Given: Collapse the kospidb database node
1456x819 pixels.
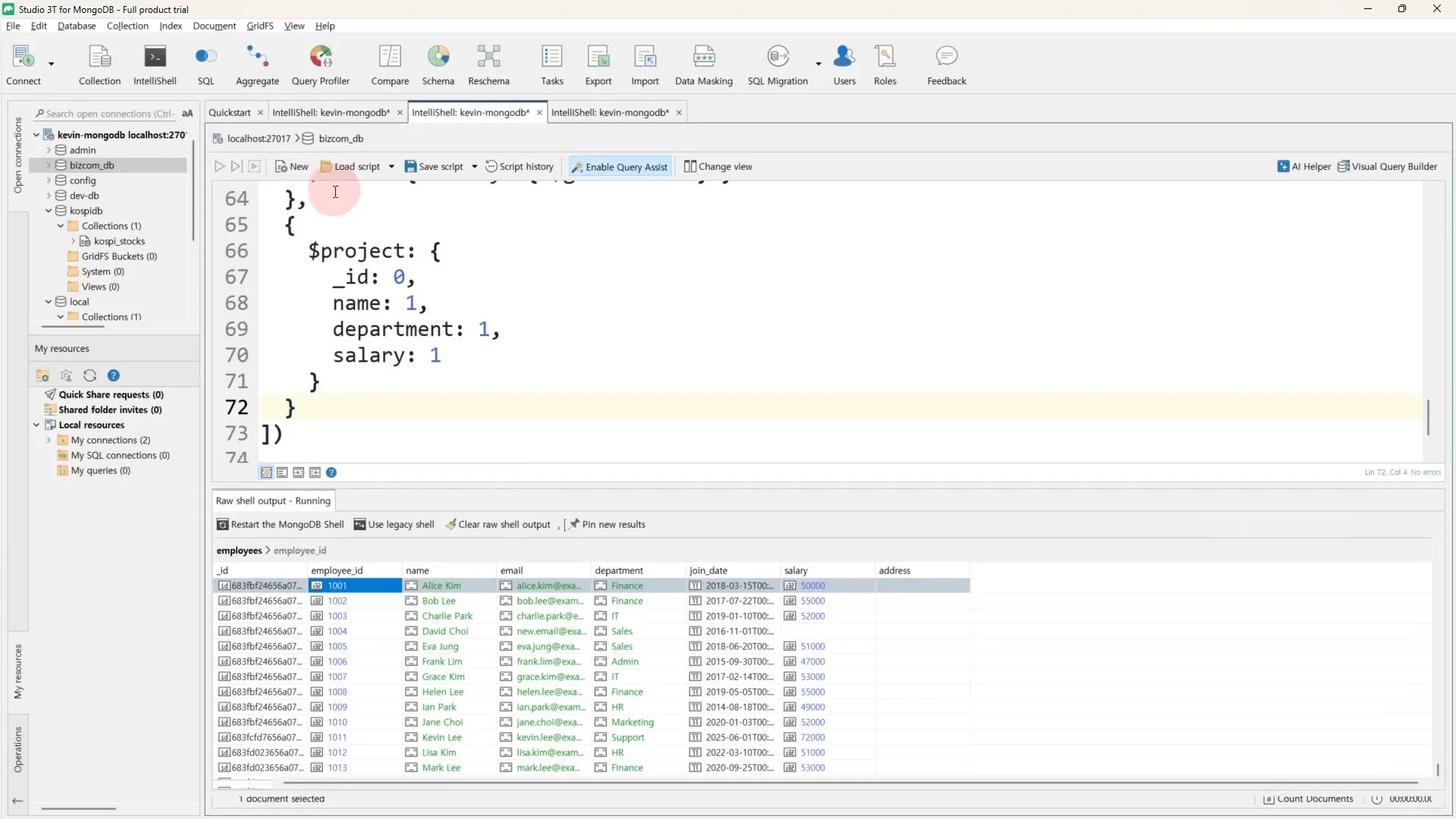Looking at the screenshot, I should (49, 211).
